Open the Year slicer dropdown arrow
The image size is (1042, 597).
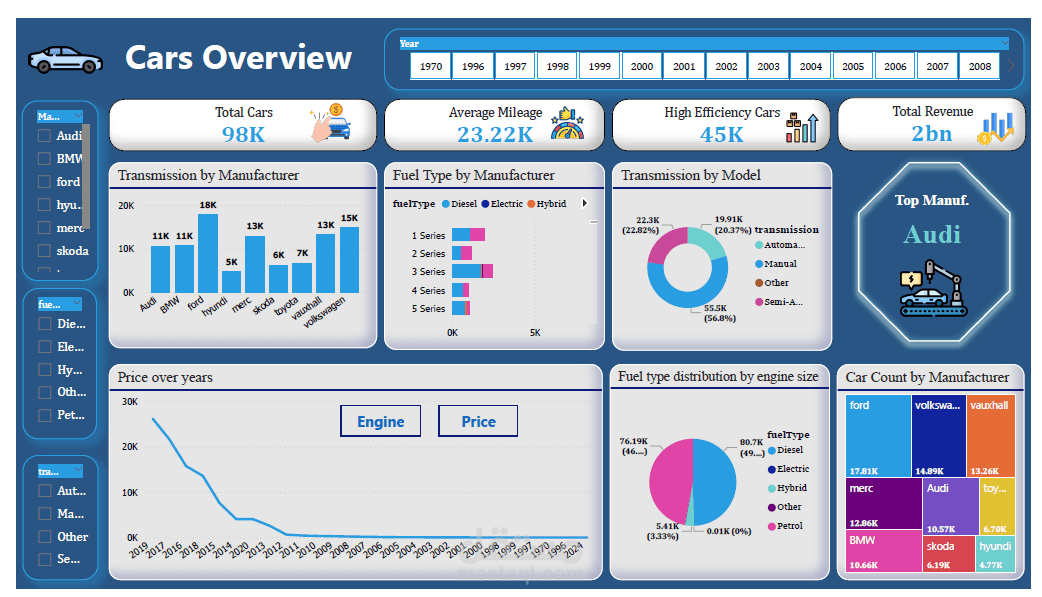(x=1005, y=44)
